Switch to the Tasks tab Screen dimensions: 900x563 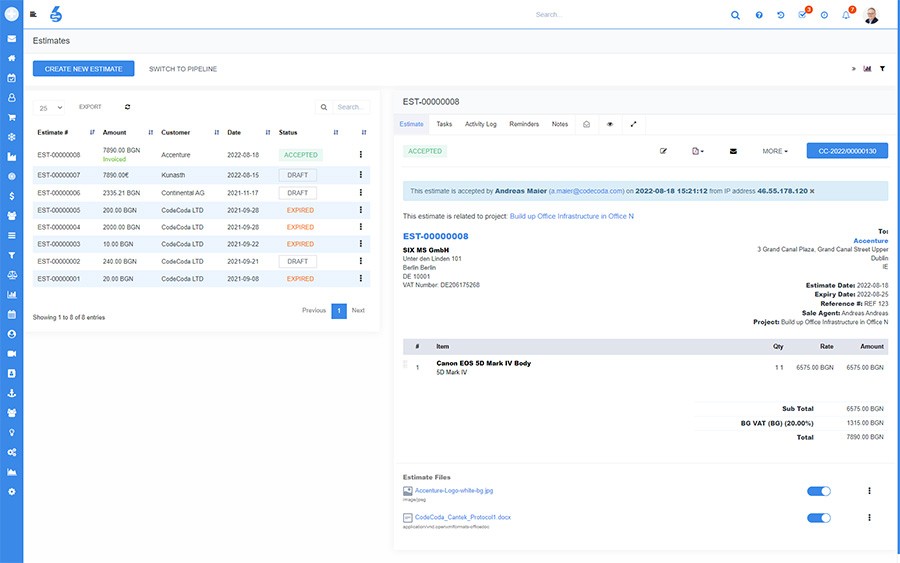tap(444, 124)
